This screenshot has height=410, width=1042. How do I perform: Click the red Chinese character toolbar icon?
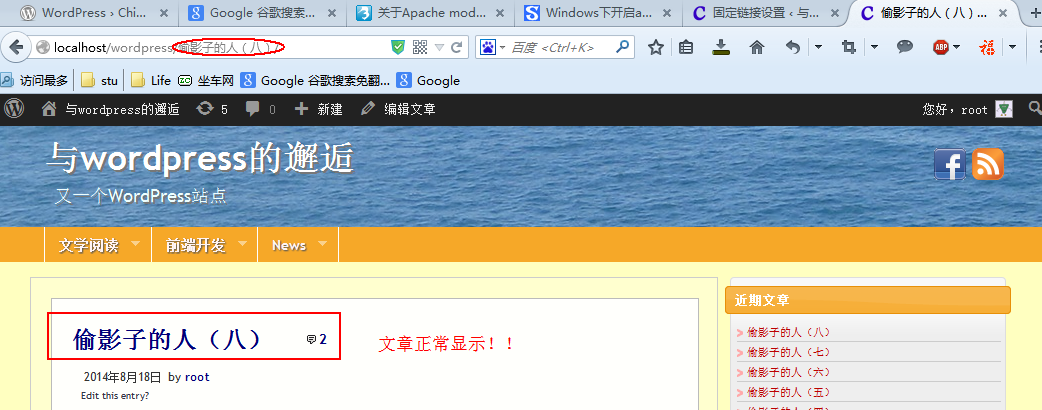tap(988, 47)
